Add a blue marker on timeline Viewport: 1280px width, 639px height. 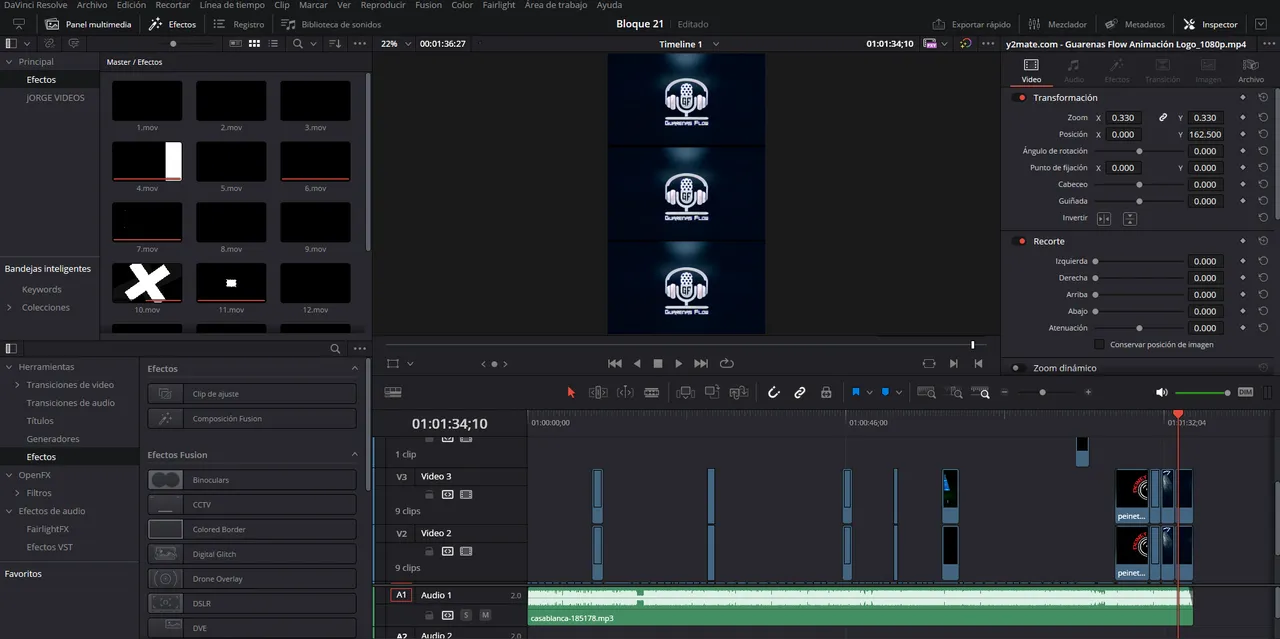(886, 393)
